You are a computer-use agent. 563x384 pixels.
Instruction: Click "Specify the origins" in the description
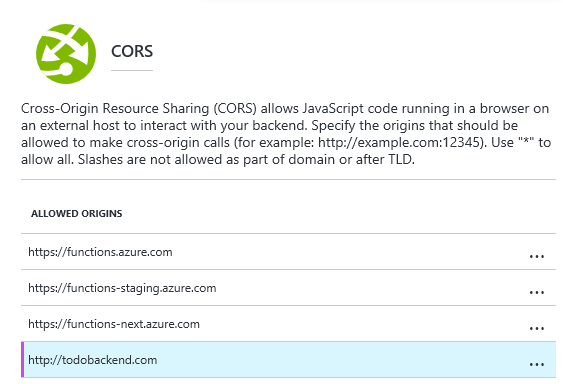pos(365,125)
